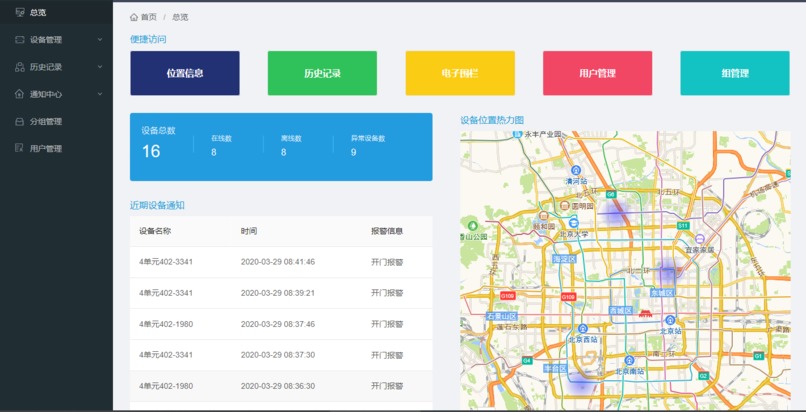Click the 设备名称 column header
806x412 pixels.
(155, 231)
